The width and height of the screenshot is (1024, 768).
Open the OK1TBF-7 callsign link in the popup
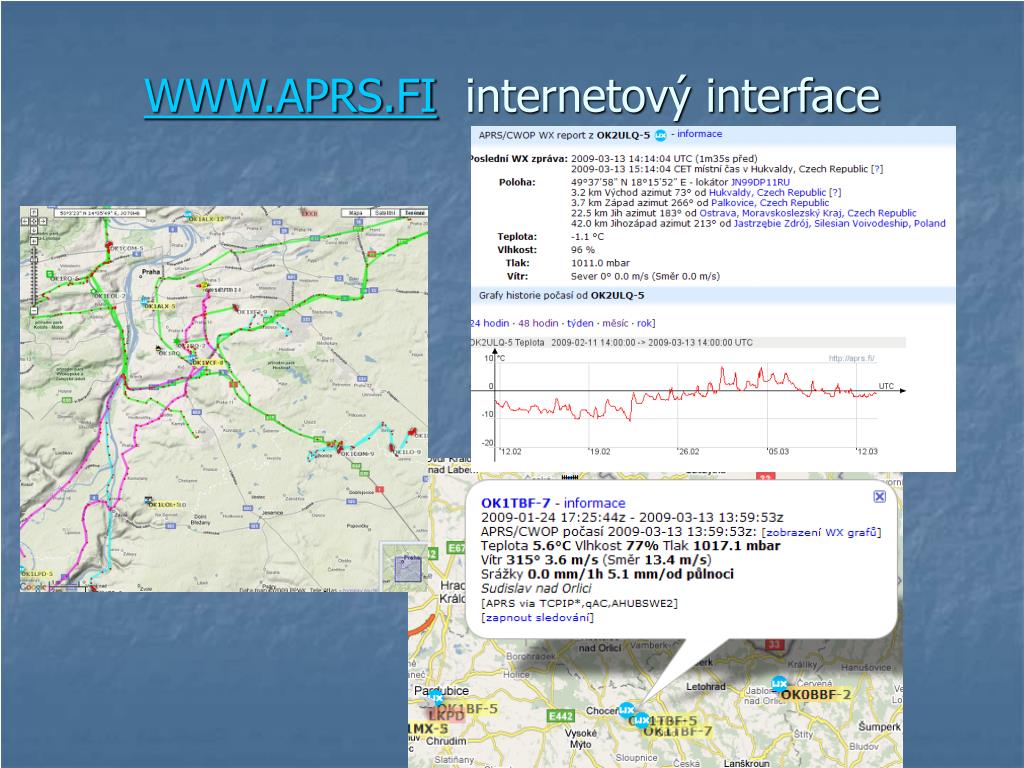tap(516, 503)
